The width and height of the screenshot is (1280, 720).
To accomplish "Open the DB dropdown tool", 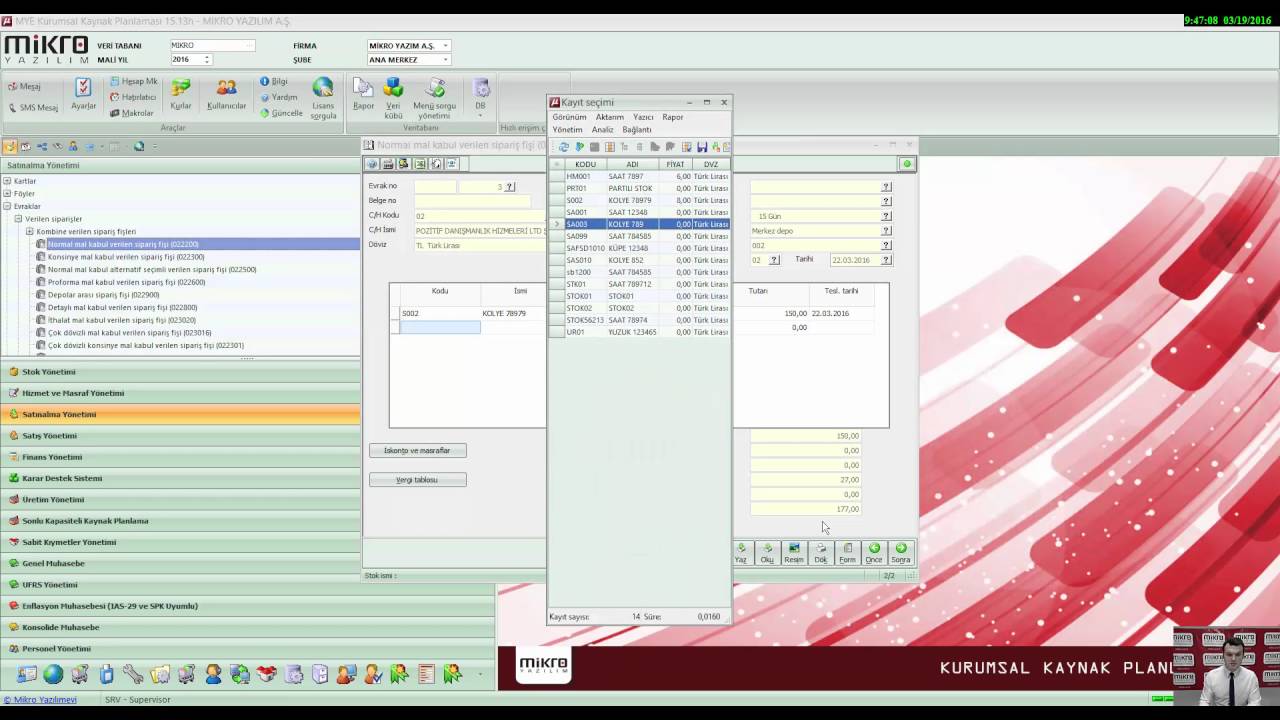I will [x=481, y=96].
